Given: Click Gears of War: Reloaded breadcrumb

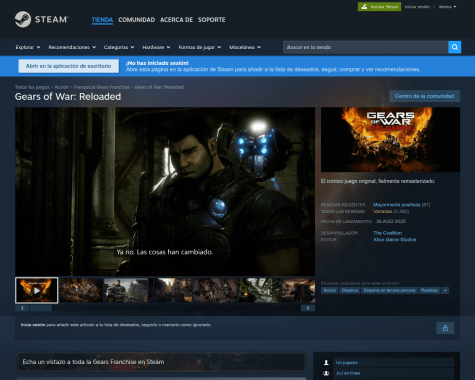Looking at the screenshot, I should pos(159,87).
